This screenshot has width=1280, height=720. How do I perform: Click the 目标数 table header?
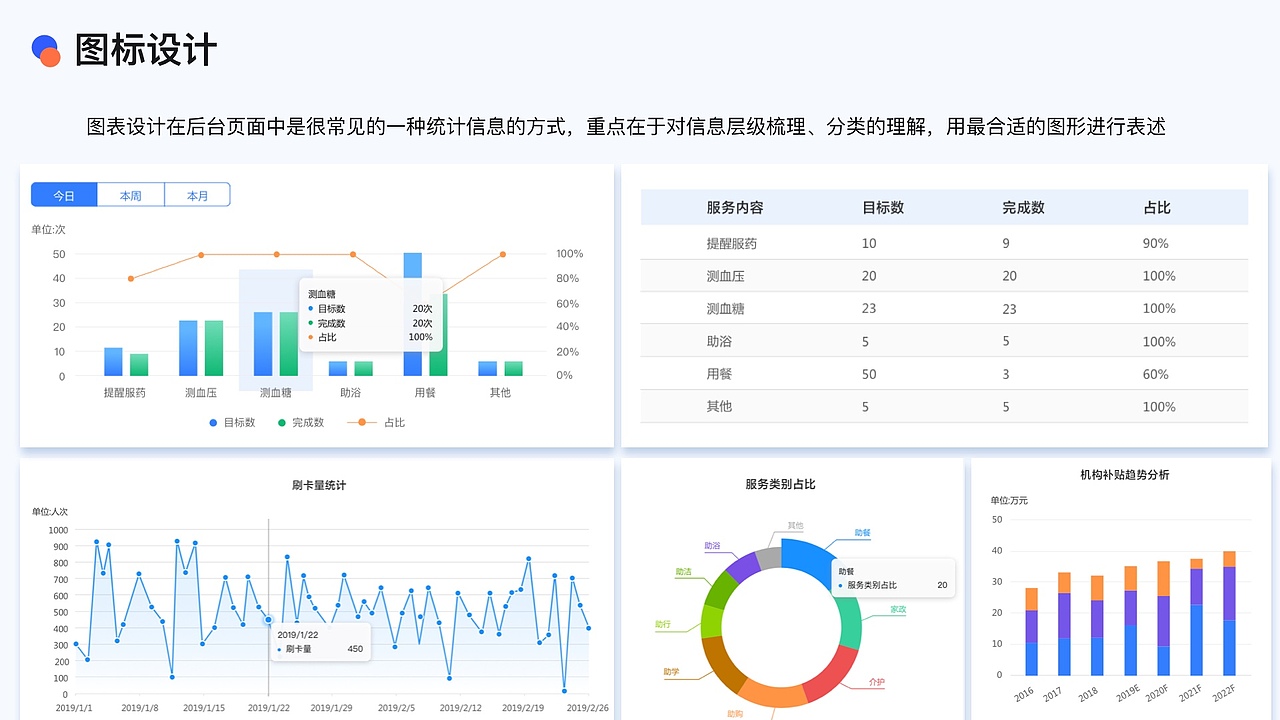[x=883, y=208]
